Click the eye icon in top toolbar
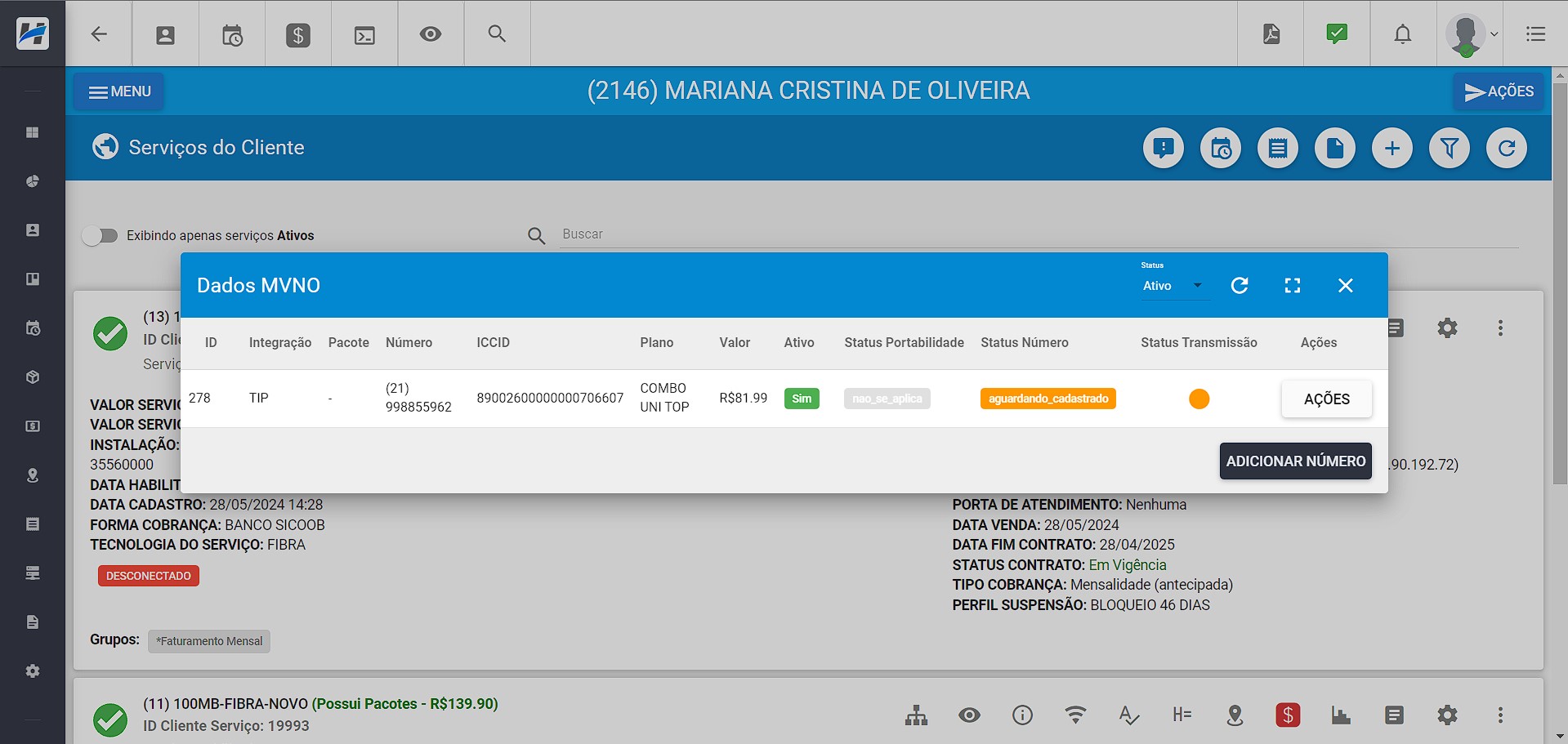1568x744 pixels. 431,34
